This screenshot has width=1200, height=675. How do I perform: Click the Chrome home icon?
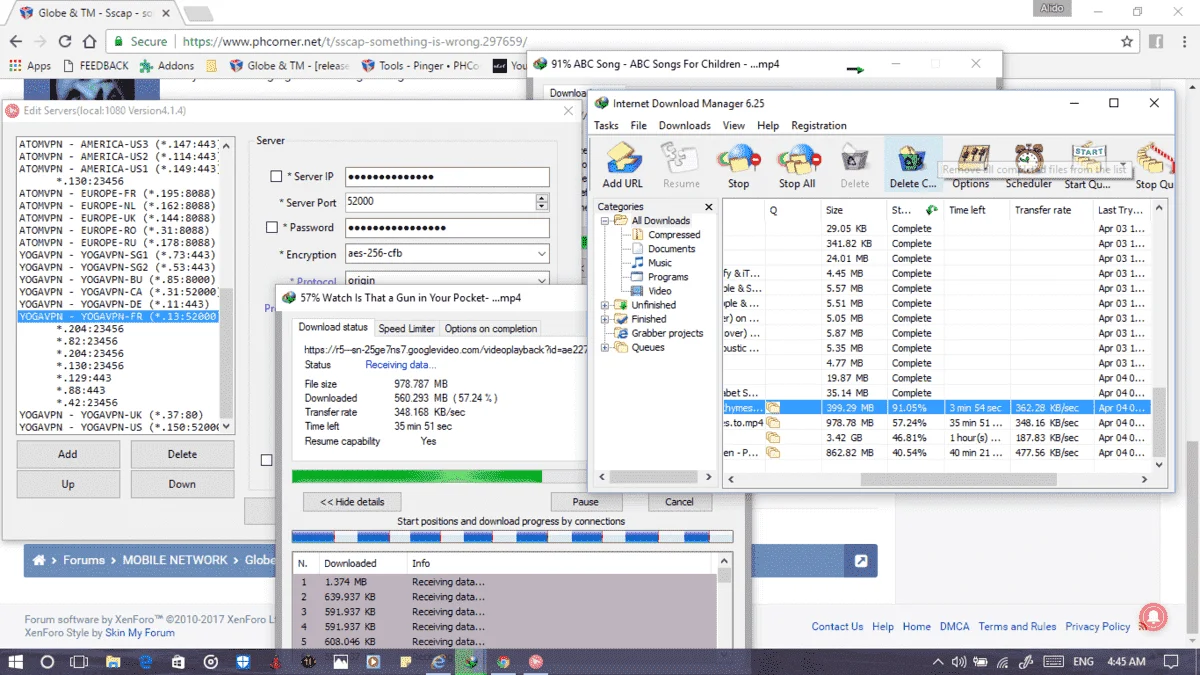[x=90, y=42]
